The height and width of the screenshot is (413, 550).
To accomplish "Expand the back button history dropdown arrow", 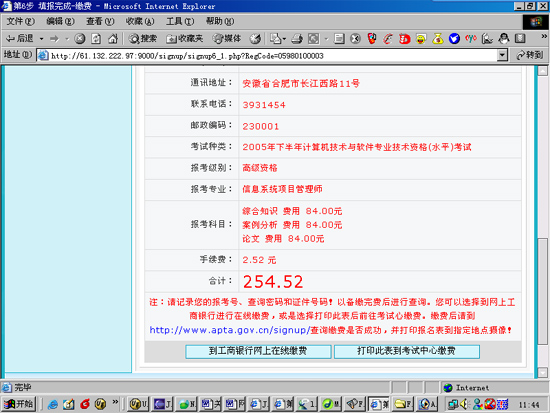I will (x=41, y=39).
